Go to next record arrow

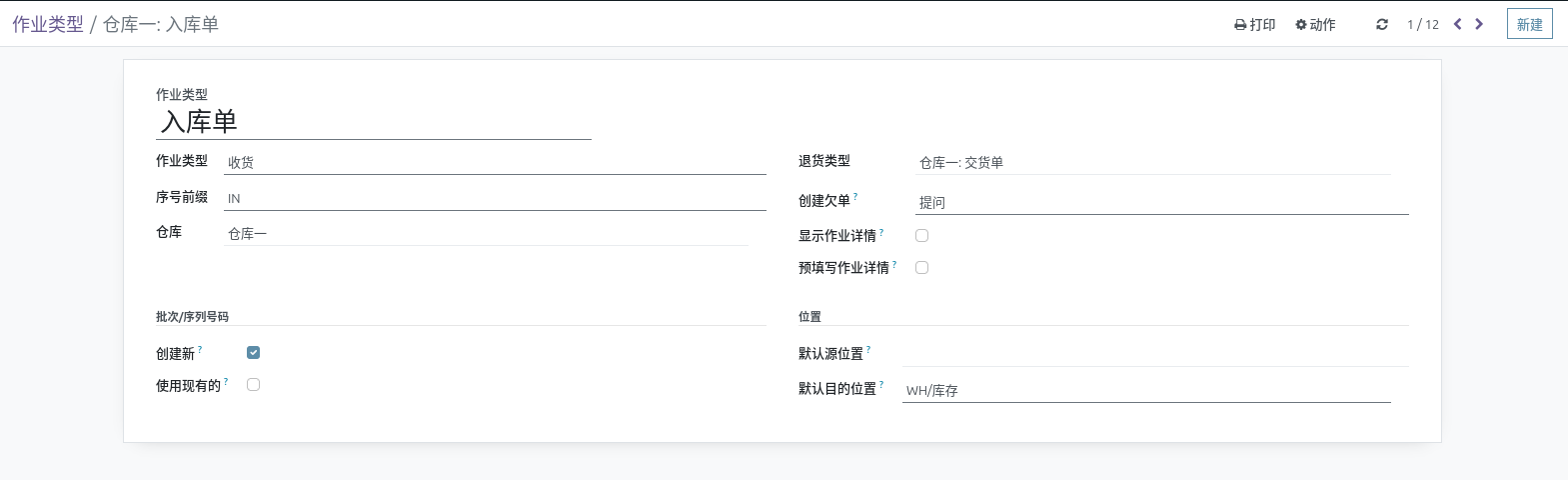(x=1479, y=24)
